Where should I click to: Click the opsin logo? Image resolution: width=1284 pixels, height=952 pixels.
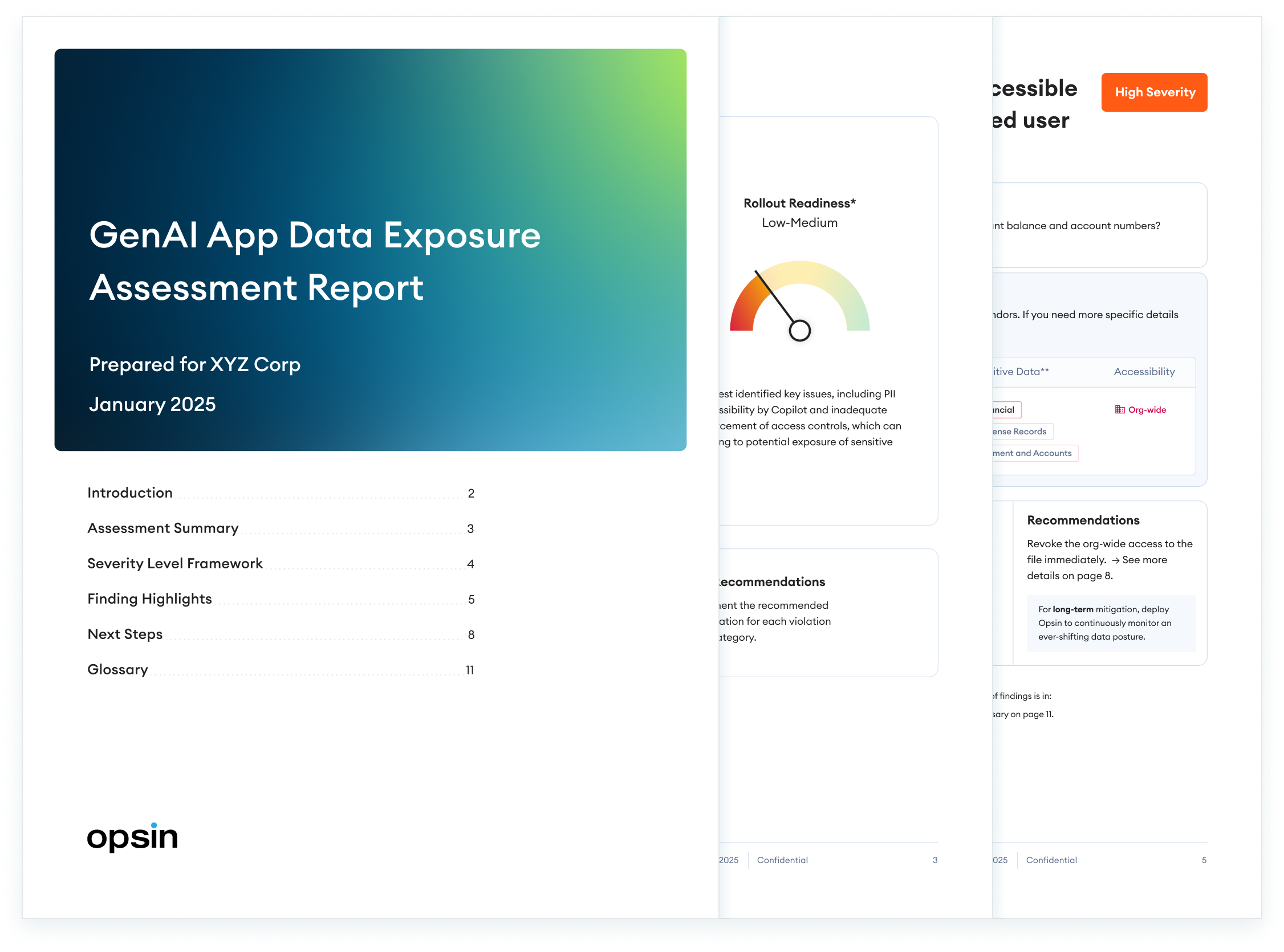pyautogui.click(x=132, y=837)
